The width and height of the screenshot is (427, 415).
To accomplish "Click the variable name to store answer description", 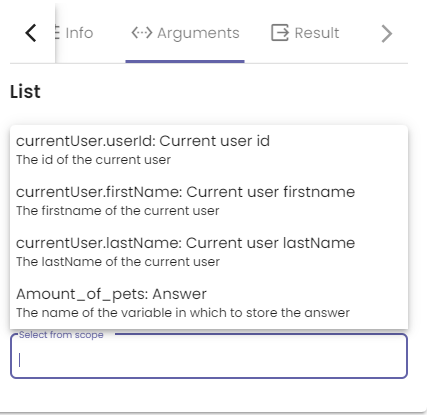I will point(183,313).
